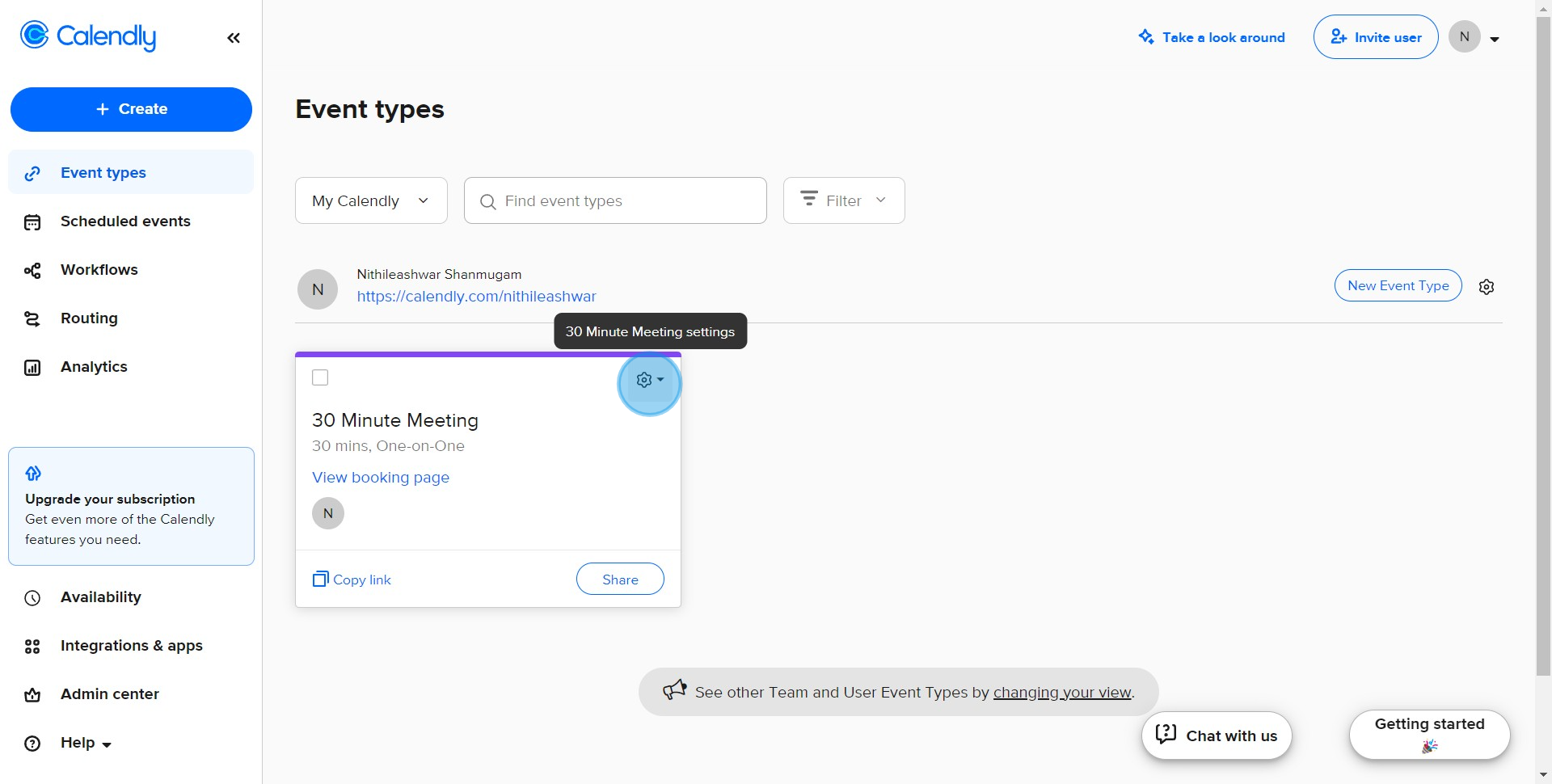Image resolution: width=1552 pixels, height=784 pixels.
Task: Open Chat with us widget
Action: [x=1217, y=736]
